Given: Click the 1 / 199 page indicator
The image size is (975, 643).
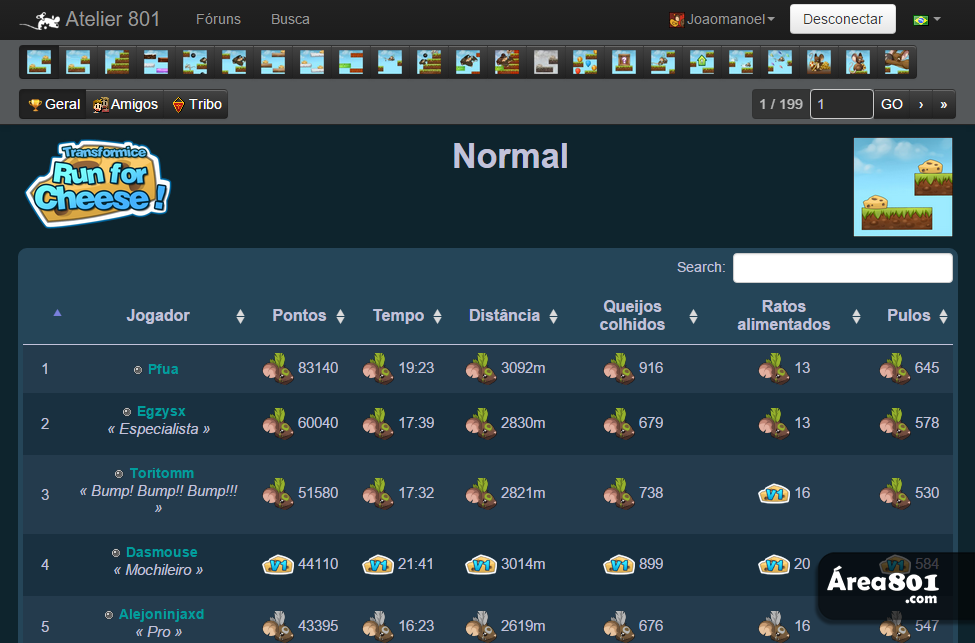Looking at the screenshot, I should [x=781, y=104].
